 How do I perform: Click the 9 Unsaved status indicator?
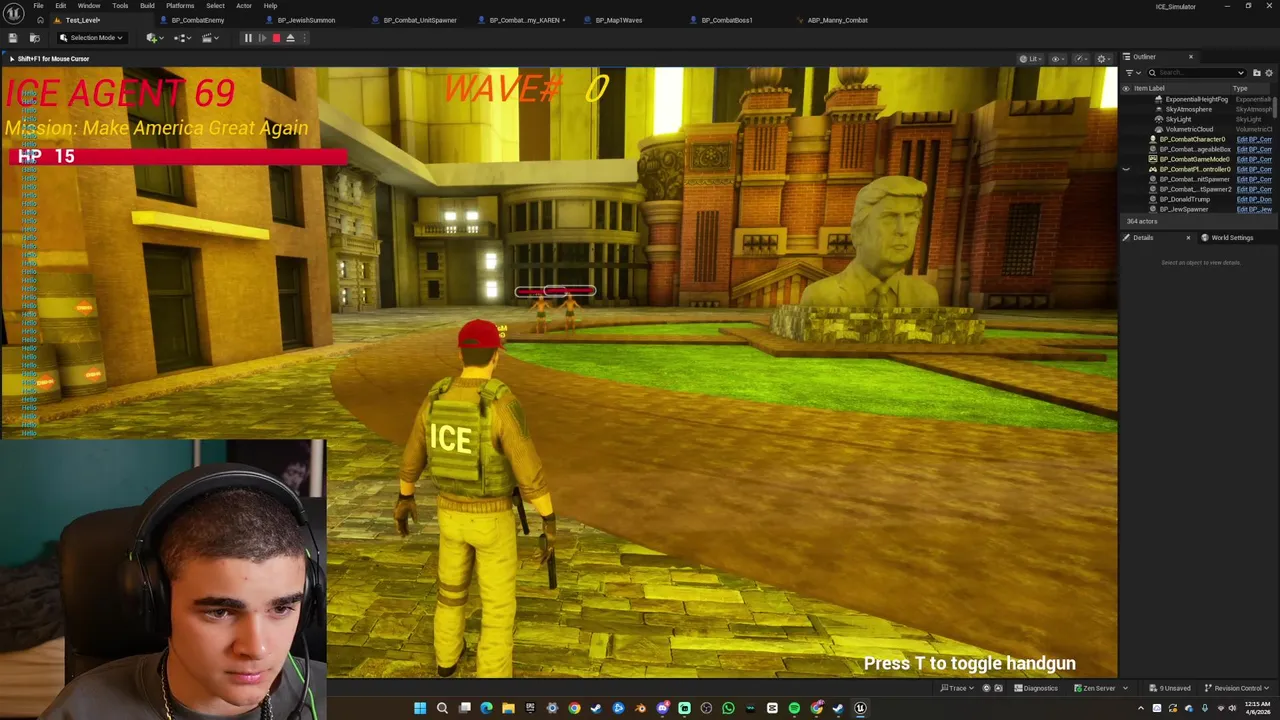(x=1170, y=688)
